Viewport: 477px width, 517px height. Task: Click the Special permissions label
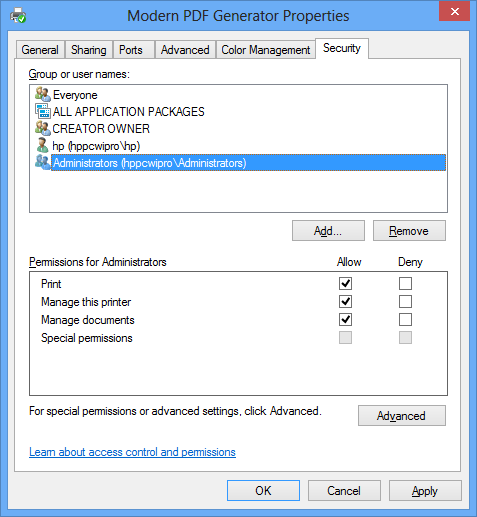tap(87, 338)
